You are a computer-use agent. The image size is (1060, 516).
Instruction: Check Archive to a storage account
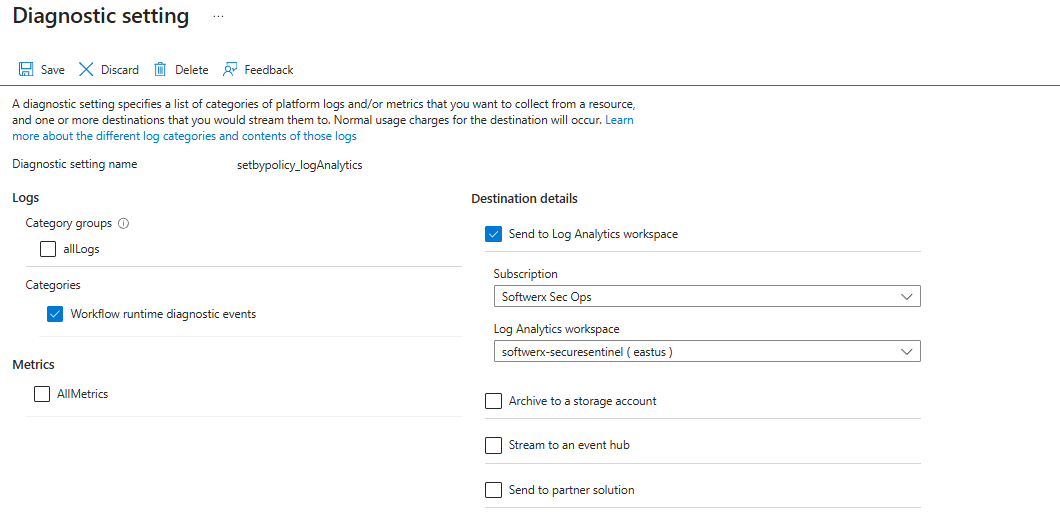click(493, 401)
